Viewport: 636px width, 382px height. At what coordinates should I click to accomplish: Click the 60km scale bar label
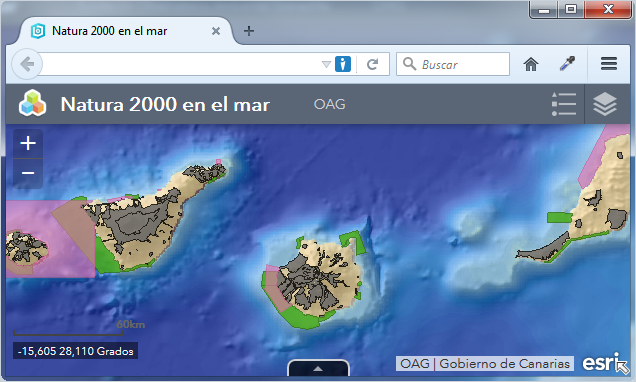tap(130, 324)
